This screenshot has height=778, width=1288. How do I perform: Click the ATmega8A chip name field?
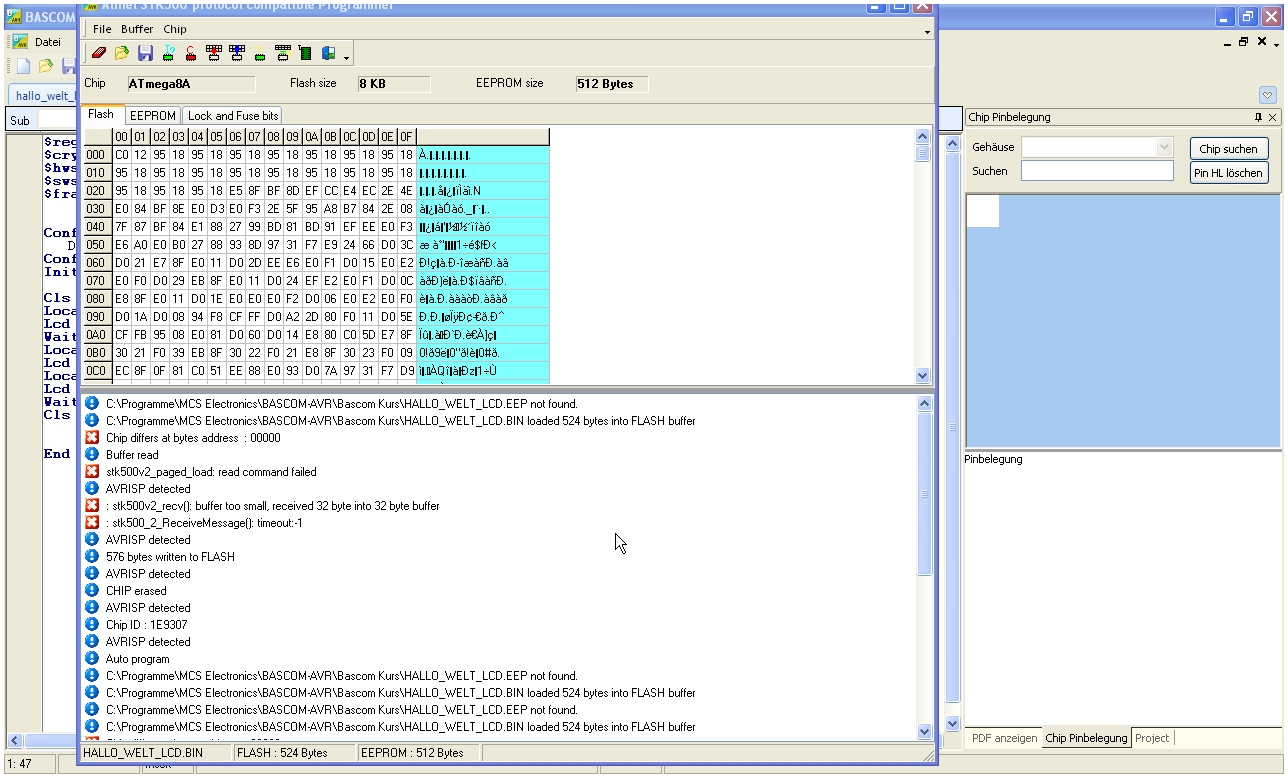coord(190,84)
